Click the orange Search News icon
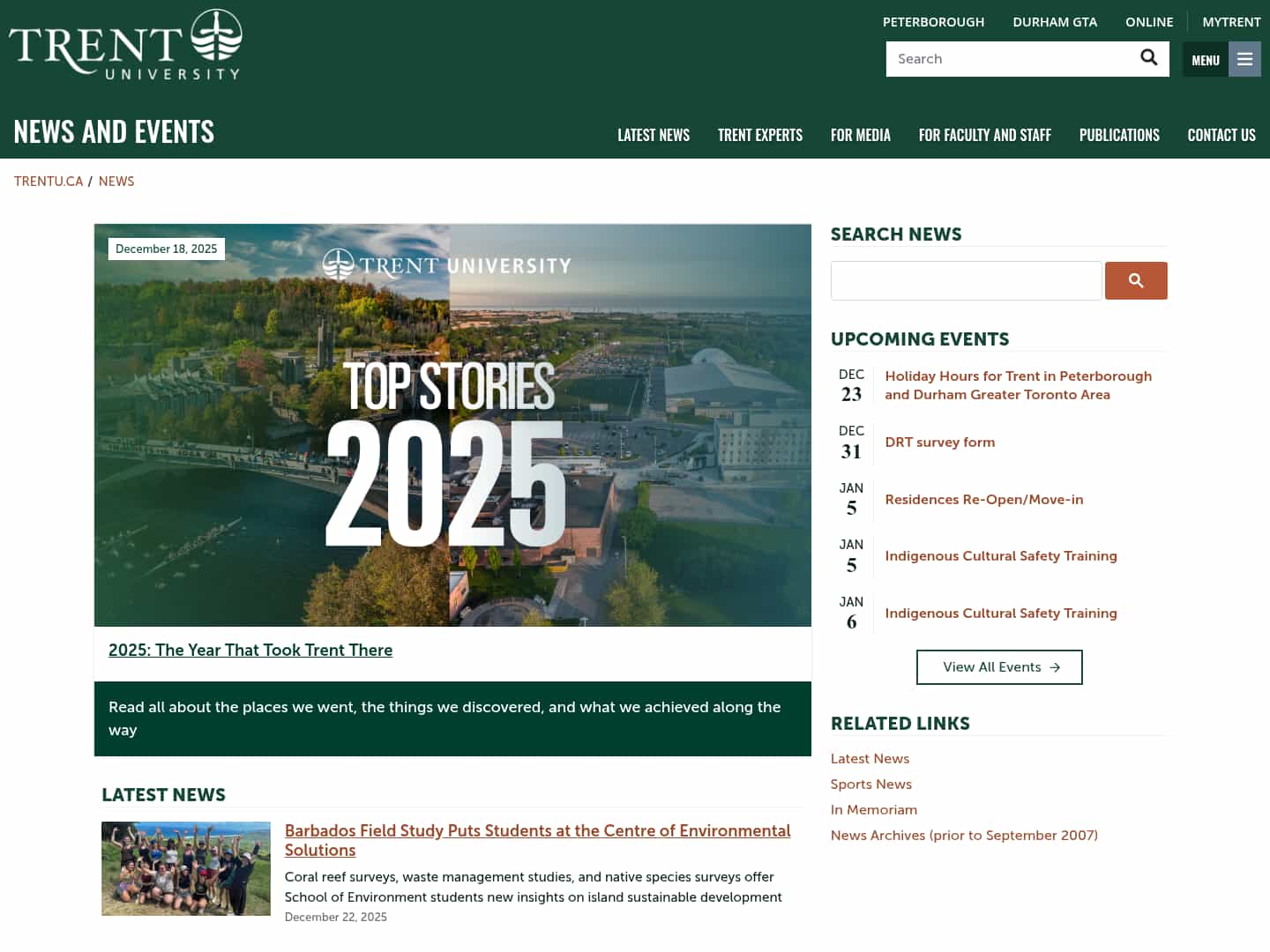 tap(1136, 280)
